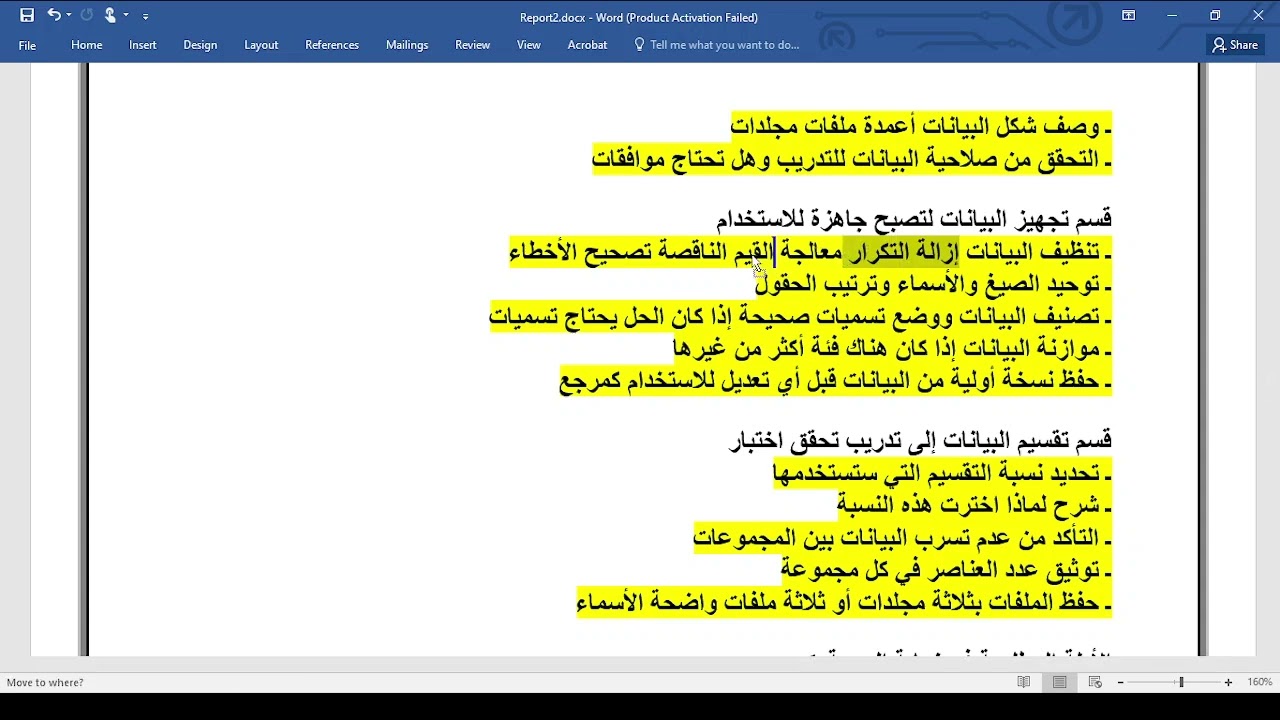Image resolution: width=1280 pixels, height=720 pixels.
Task: Click heading 'قسم تقسيم البيانات إلى تدريب تحقق اختبار'
Action: point(921,441)
